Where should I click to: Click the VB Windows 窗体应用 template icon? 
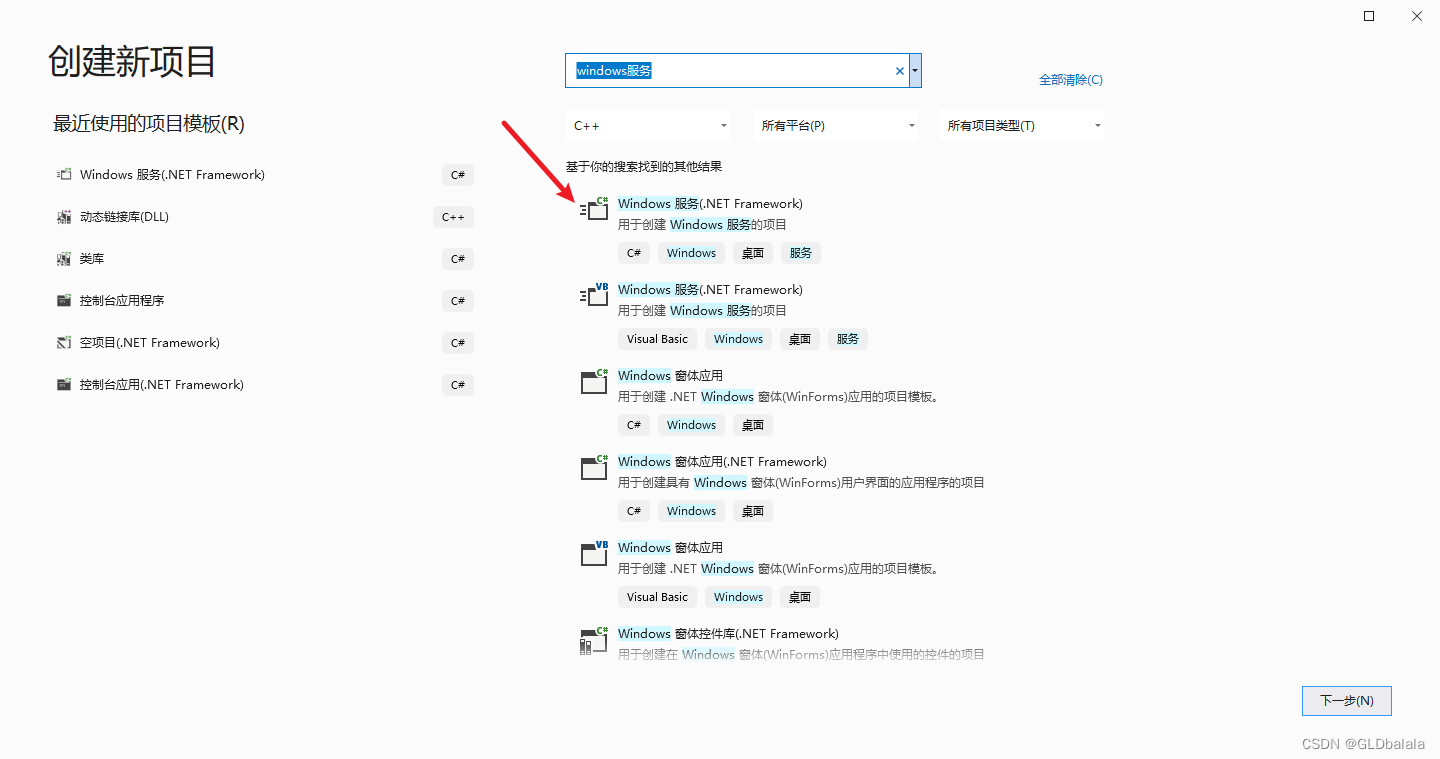pyautogui.click(x=594, y=553)
